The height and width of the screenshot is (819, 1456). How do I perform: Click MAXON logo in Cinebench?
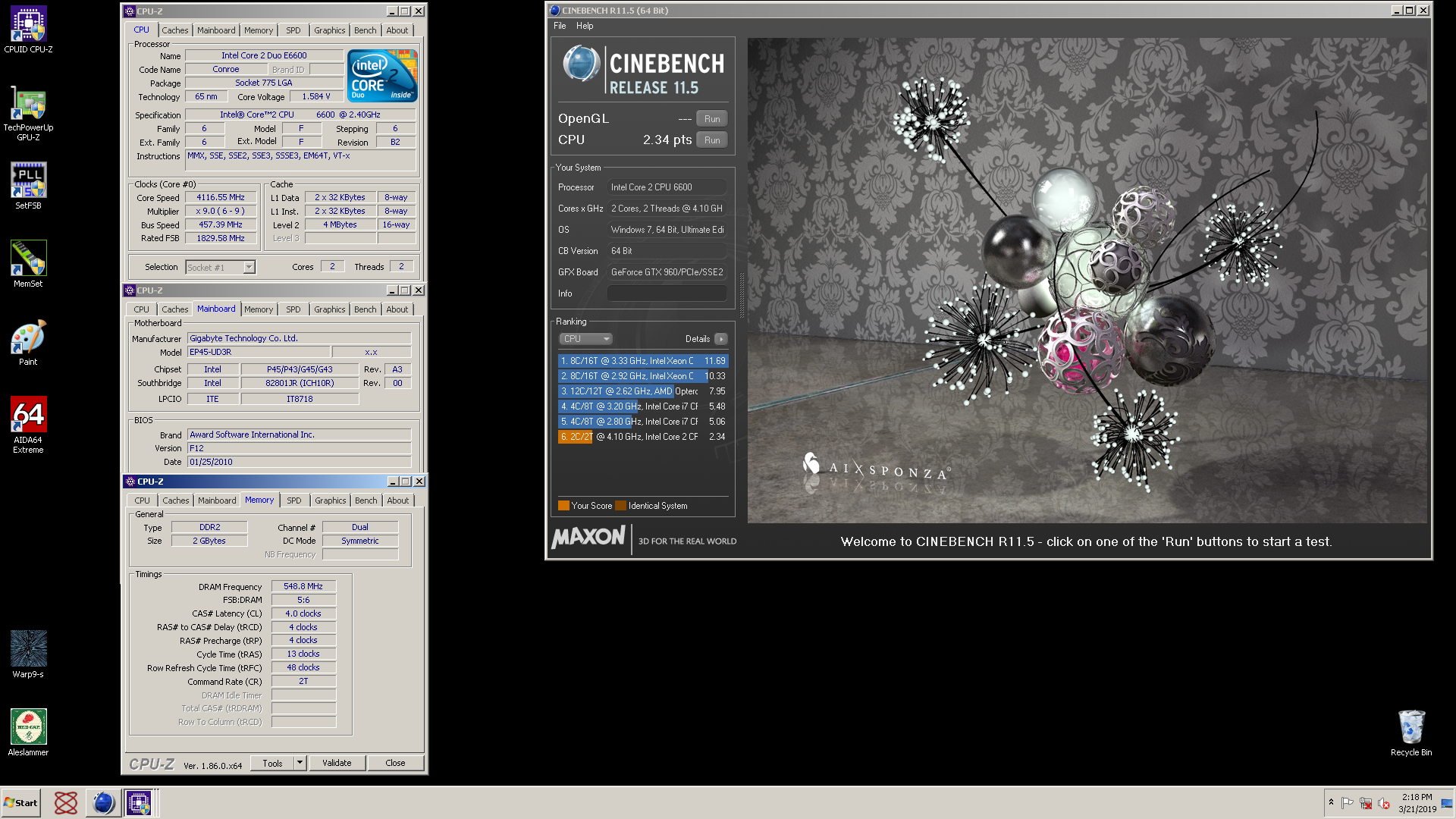click(x=588, y=538)
